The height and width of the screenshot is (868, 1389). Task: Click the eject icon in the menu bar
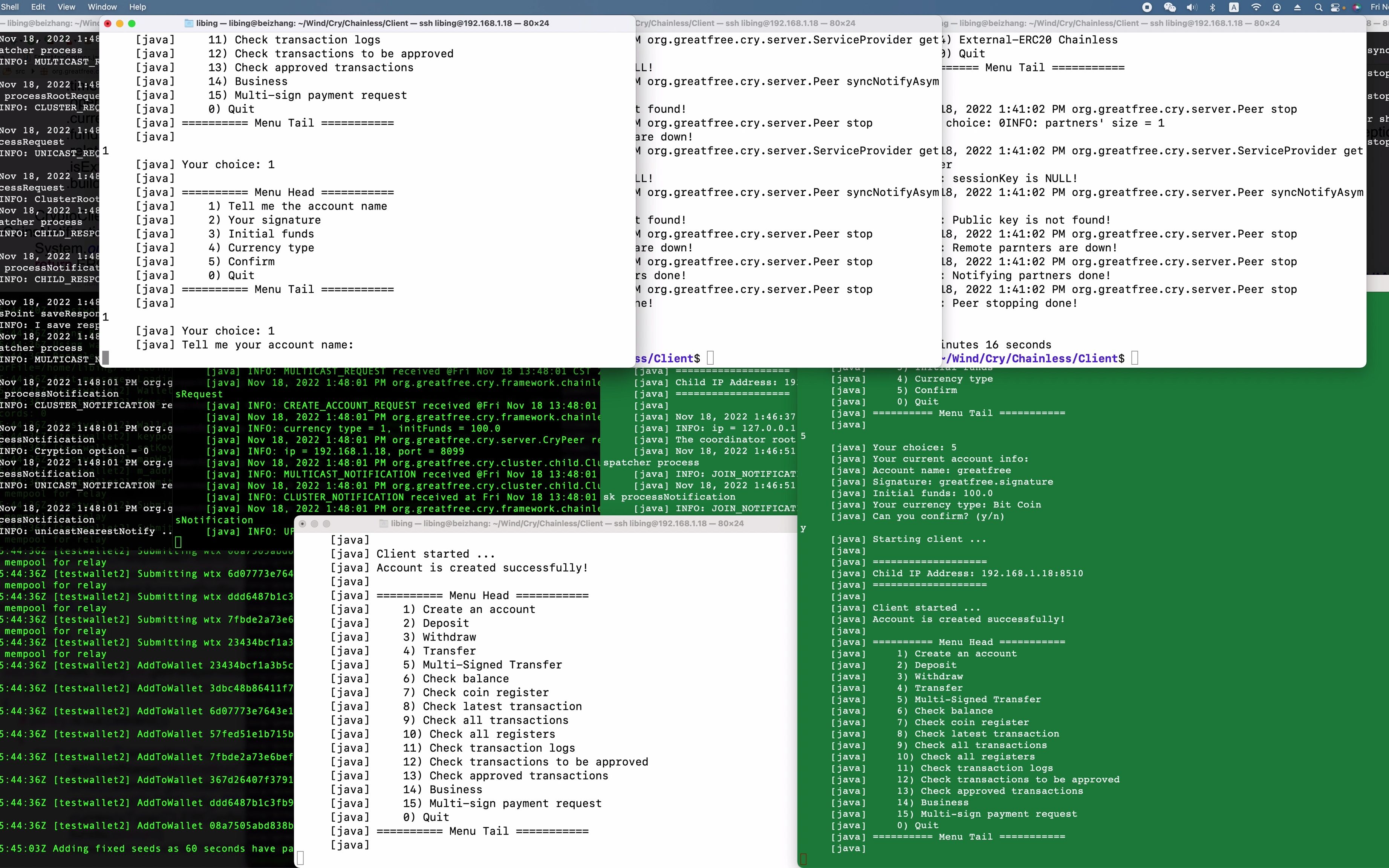(1297, 7)
